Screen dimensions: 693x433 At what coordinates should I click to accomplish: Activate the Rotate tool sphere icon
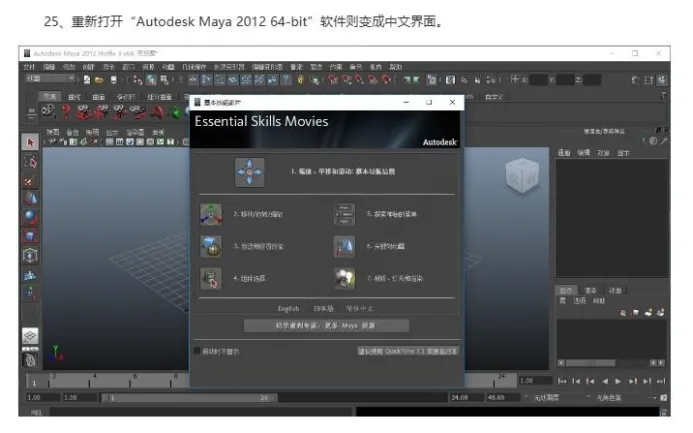point(30,217)
